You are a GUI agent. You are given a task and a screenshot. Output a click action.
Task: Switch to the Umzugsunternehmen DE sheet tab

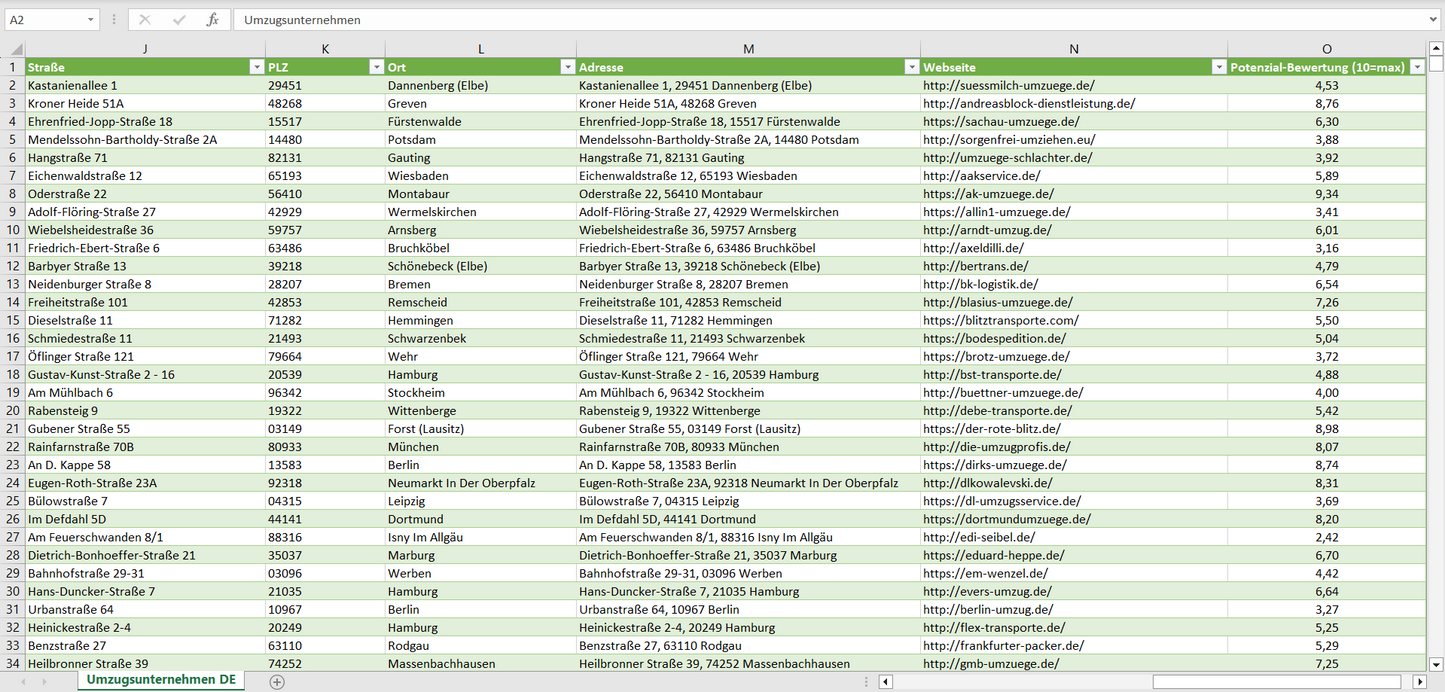click(161, 680)
